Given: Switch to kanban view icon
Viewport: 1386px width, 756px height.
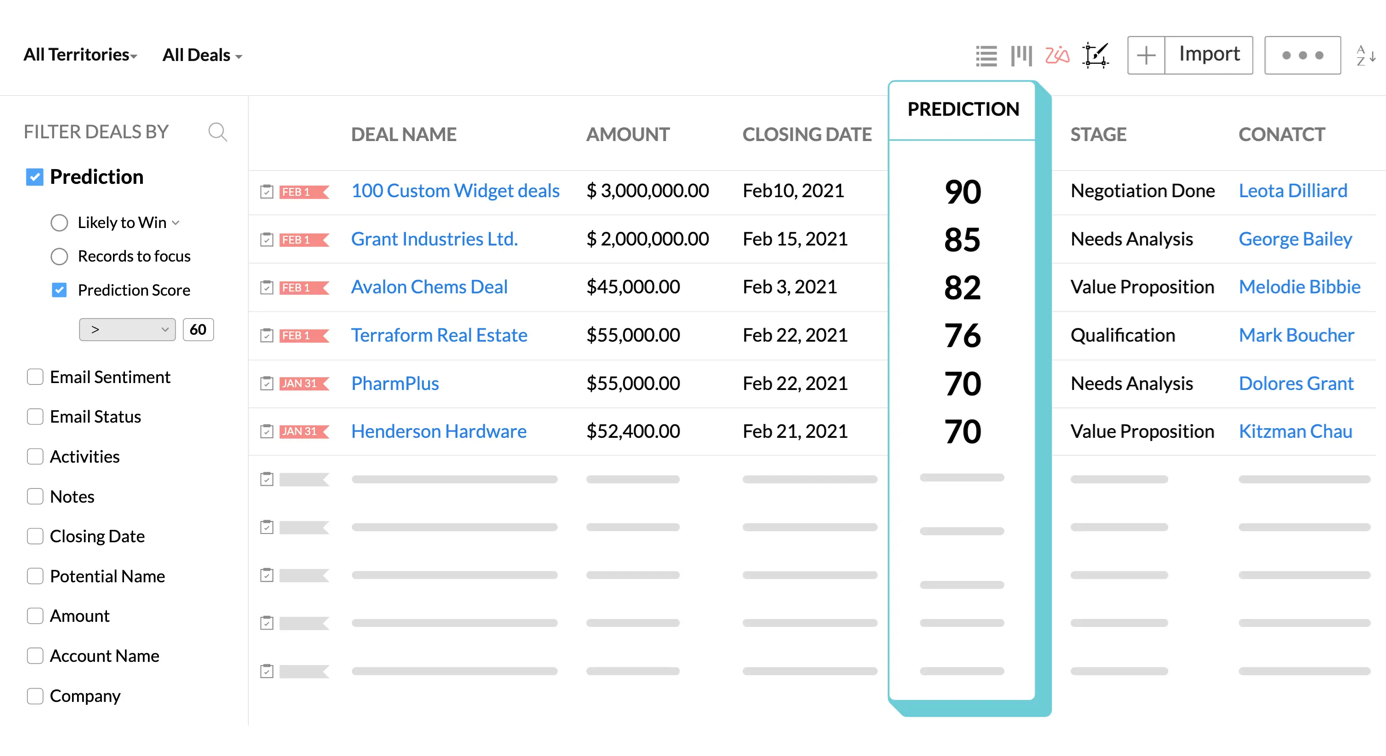Looking at the screenshot, I should point(1021,56).
